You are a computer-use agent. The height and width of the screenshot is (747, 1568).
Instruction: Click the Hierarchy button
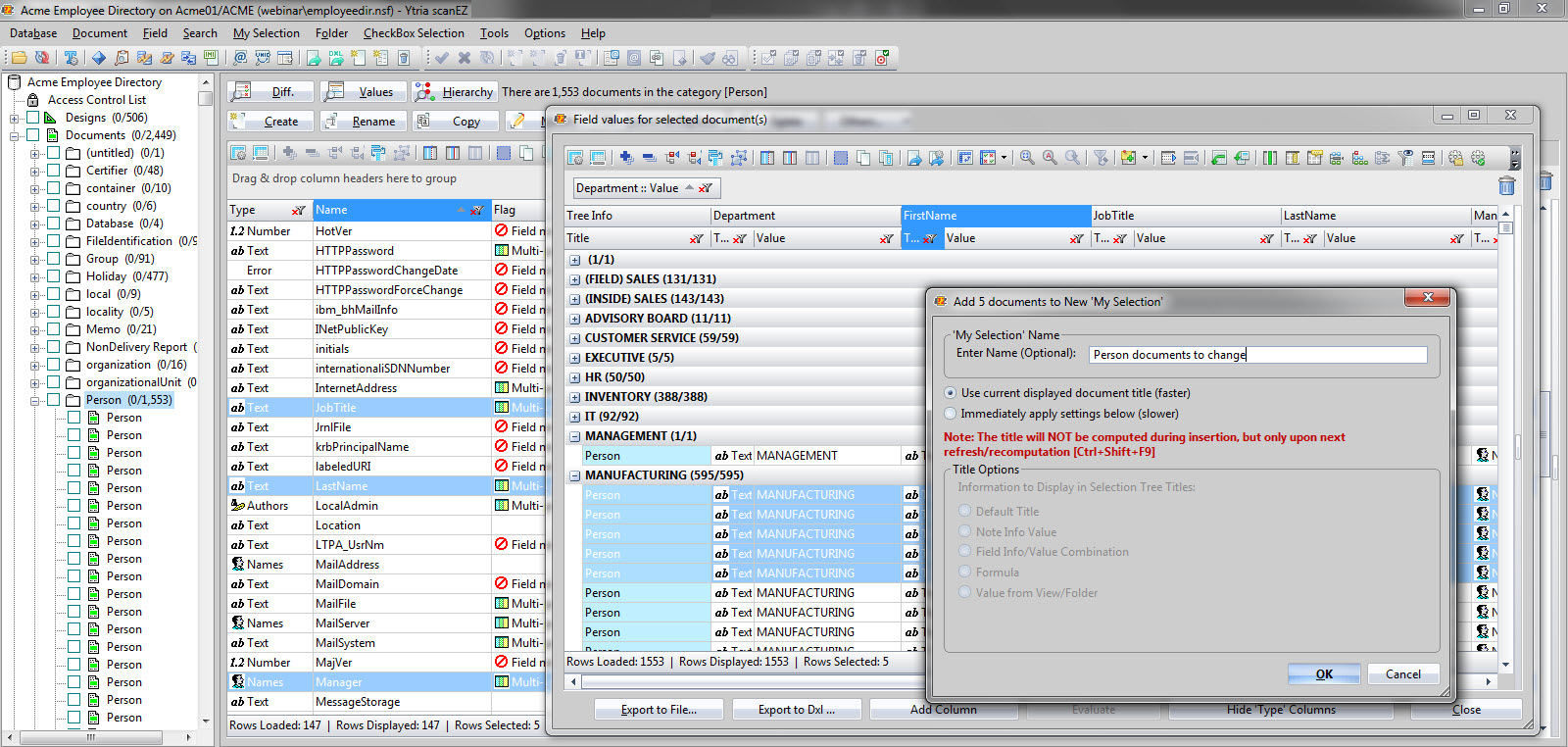click(456, 92)
